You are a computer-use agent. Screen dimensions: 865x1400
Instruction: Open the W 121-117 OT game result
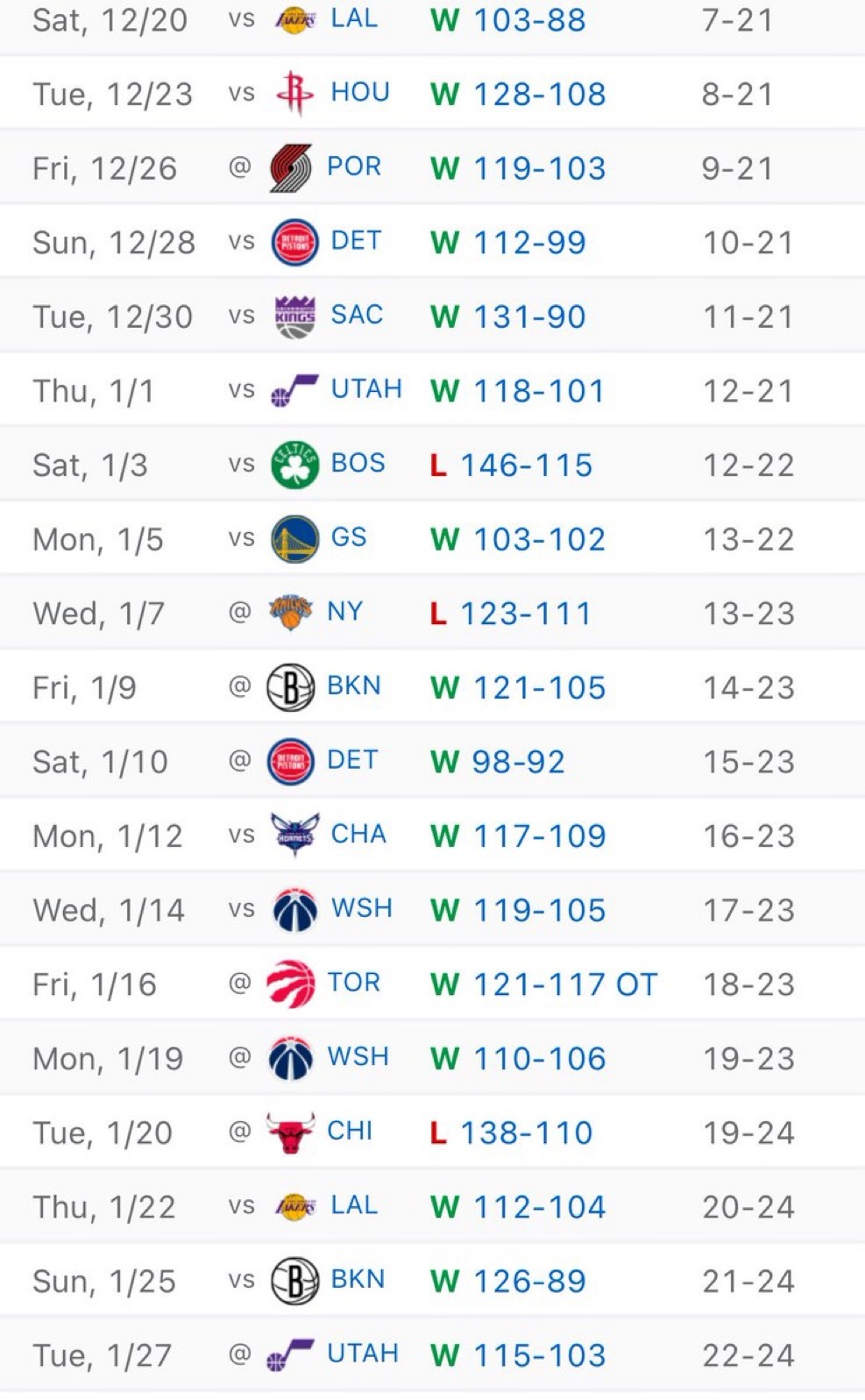coord(544,984)
